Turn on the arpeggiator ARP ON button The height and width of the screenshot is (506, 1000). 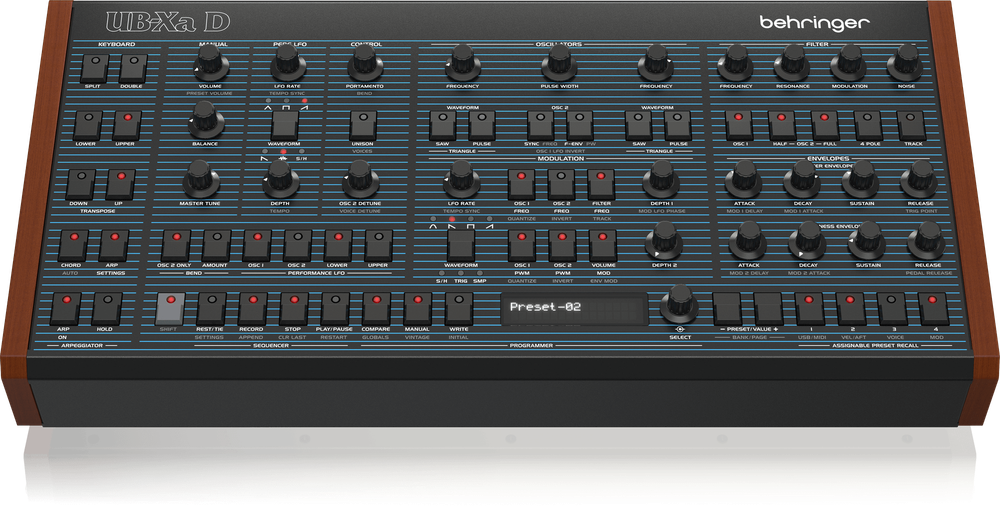(x=66, y=308)
